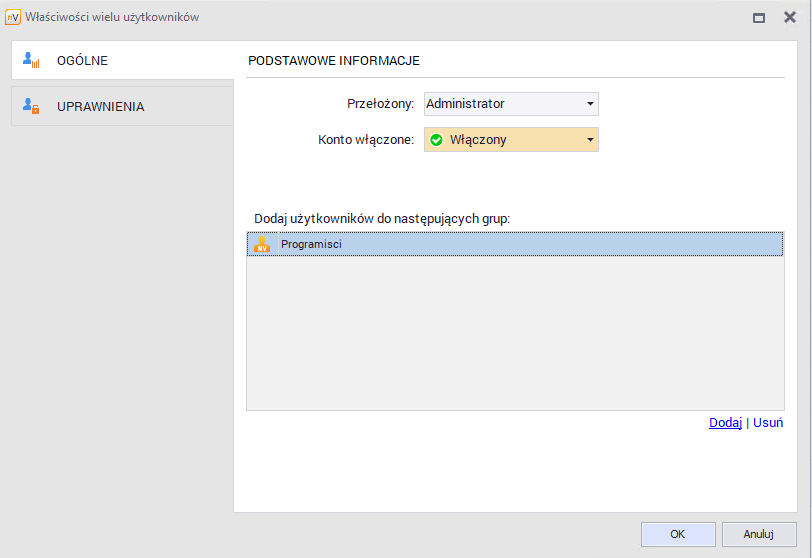The height and width of the screenshot is (558, 812).
Task: Click the user icon beside OGÓLNE
Action: coord(31,61)
